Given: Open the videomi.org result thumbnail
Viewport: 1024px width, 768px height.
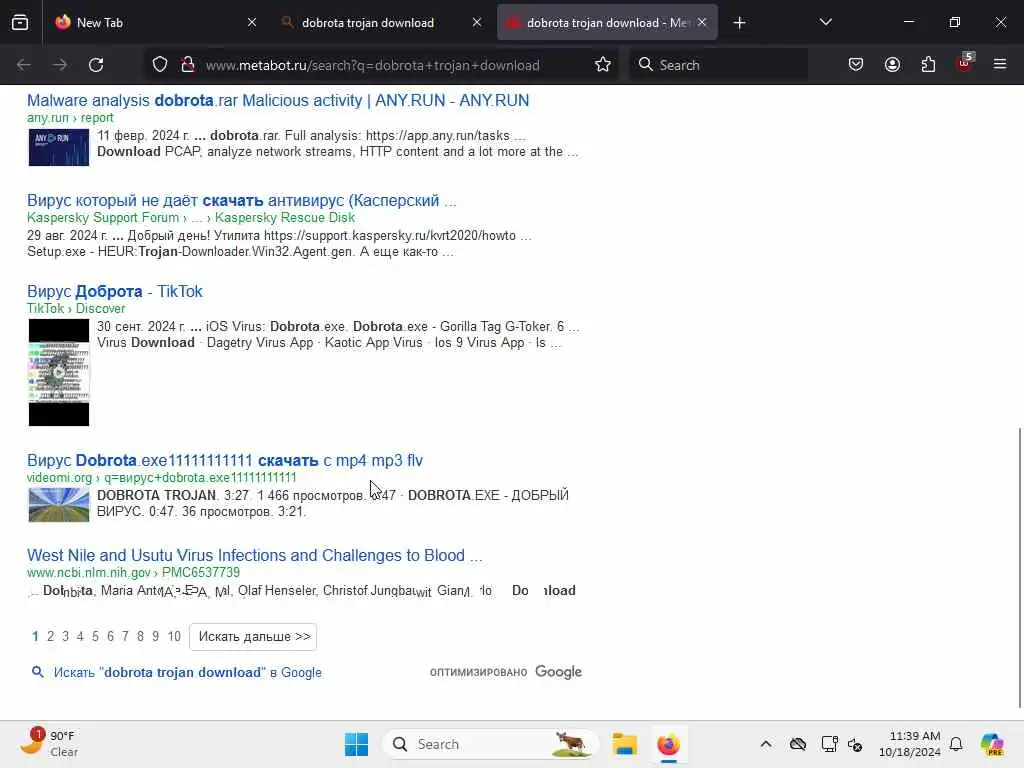Looking at the screenshot, I should click(59, 504).
